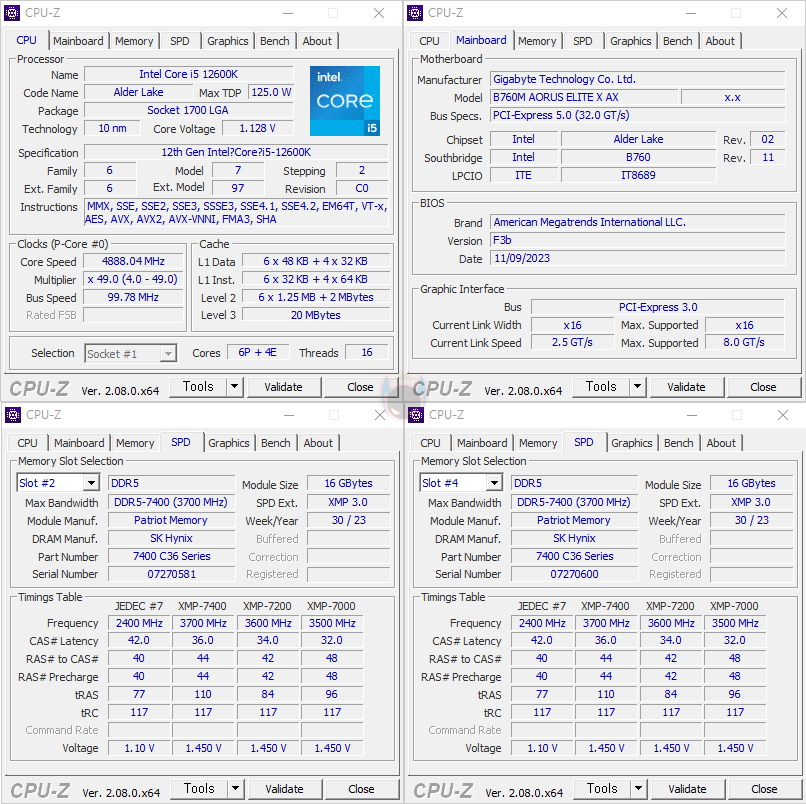Click the Core Voltage value 1.128 V
The height and width of the screenshot is (804, 806).
(x=258, y=129)
